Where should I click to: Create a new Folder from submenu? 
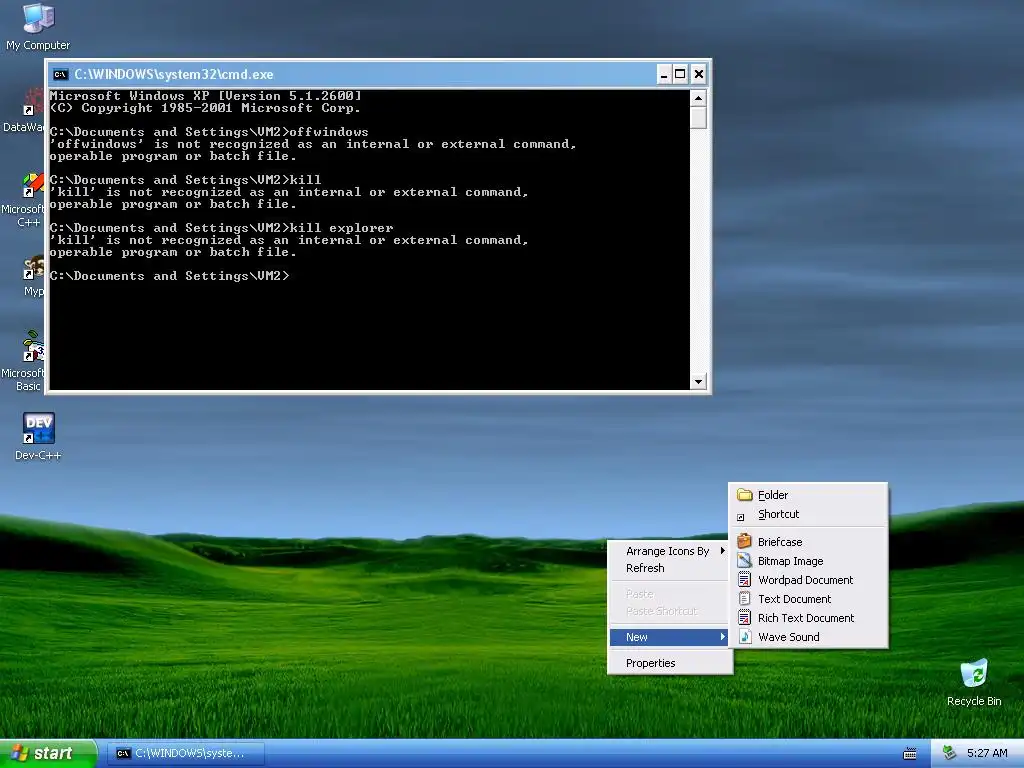click(x=808, y=495)
